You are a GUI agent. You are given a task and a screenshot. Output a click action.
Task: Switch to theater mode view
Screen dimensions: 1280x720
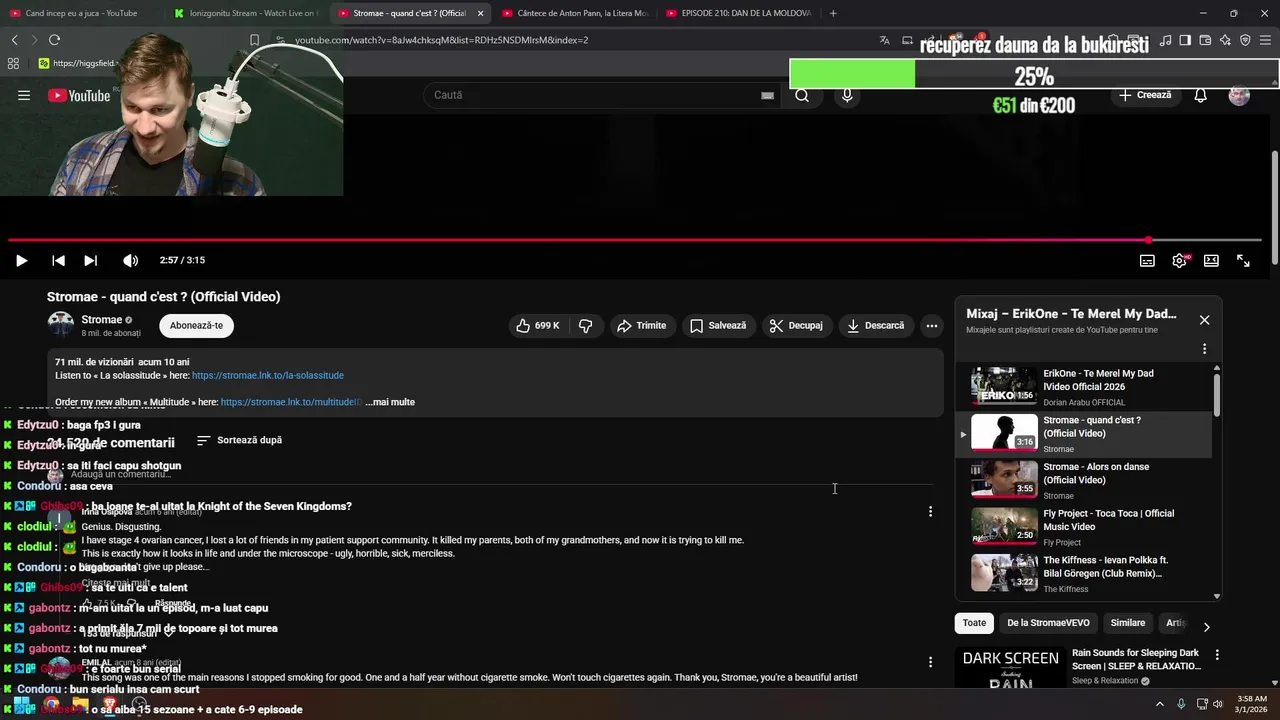[1211, 260]
